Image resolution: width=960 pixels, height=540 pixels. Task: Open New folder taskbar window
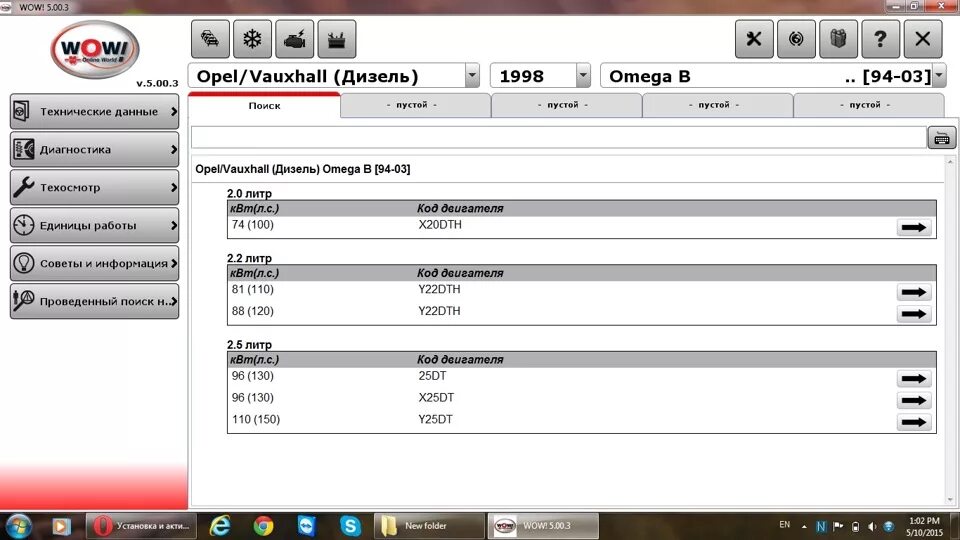tap(429, 526)
